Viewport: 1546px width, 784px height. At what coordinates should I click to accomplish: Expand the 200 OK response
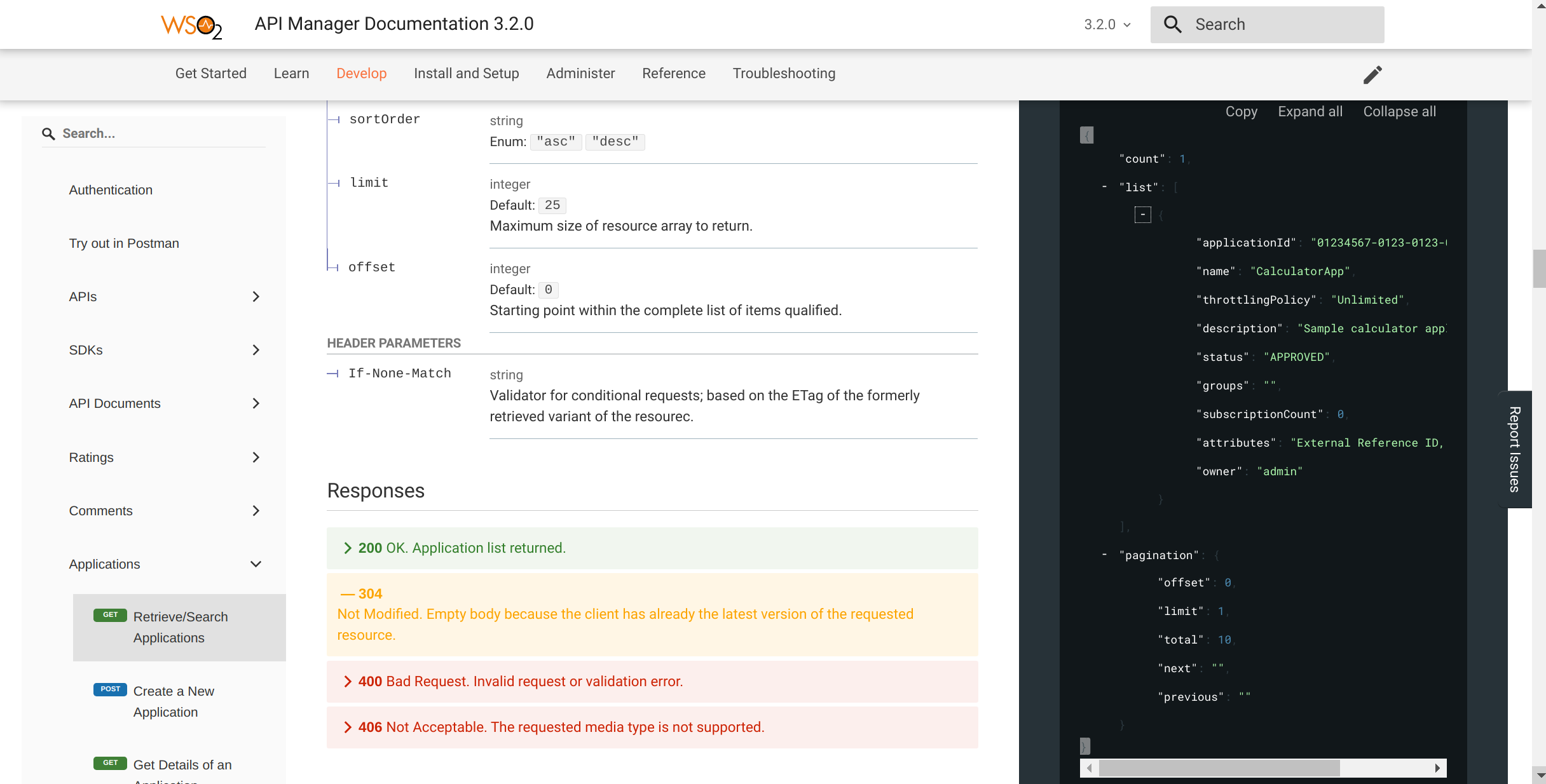[x=652, y=548]
